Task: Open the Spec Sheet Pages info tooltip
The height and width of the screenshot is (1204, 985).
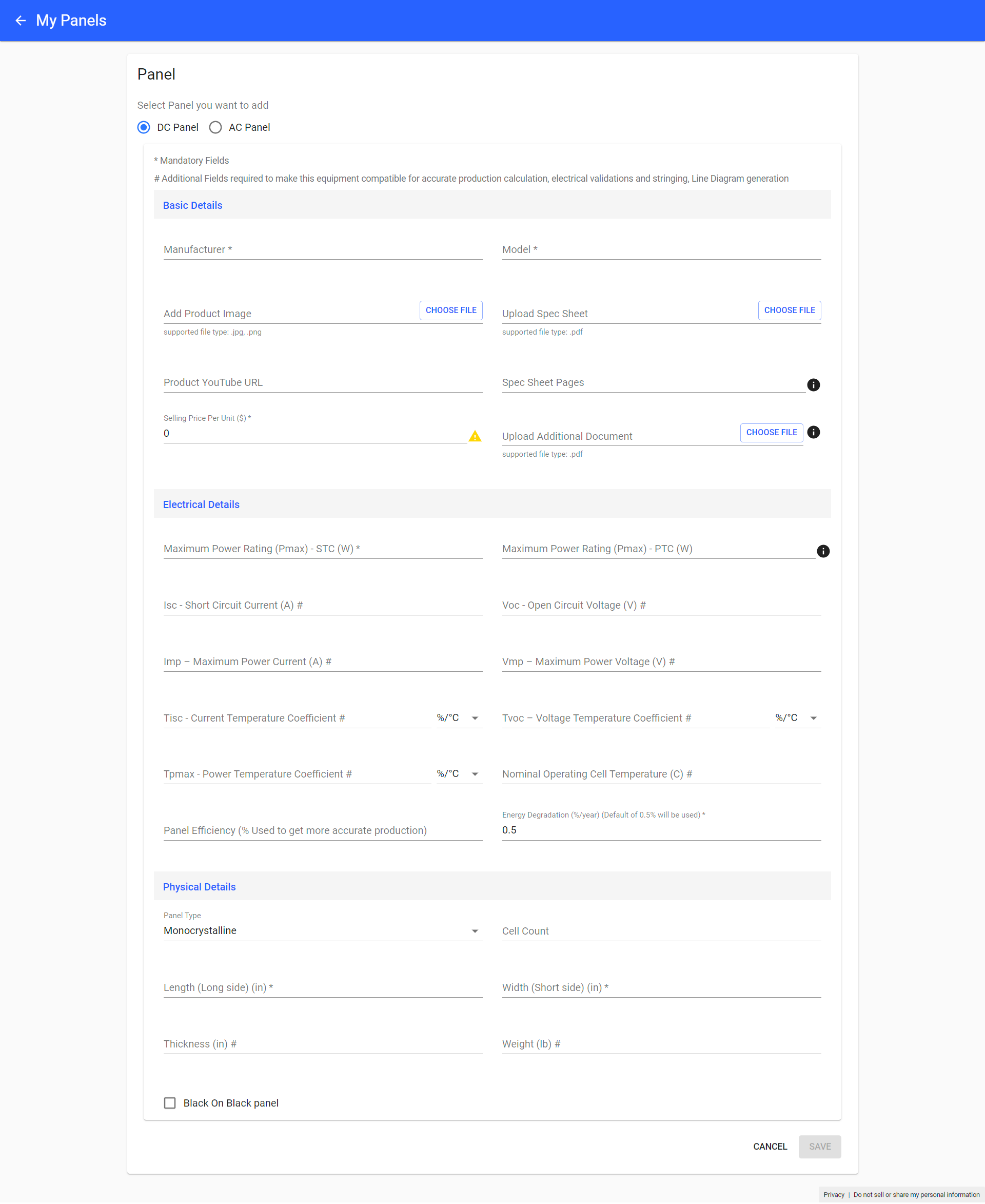Action: click(814, 385)
